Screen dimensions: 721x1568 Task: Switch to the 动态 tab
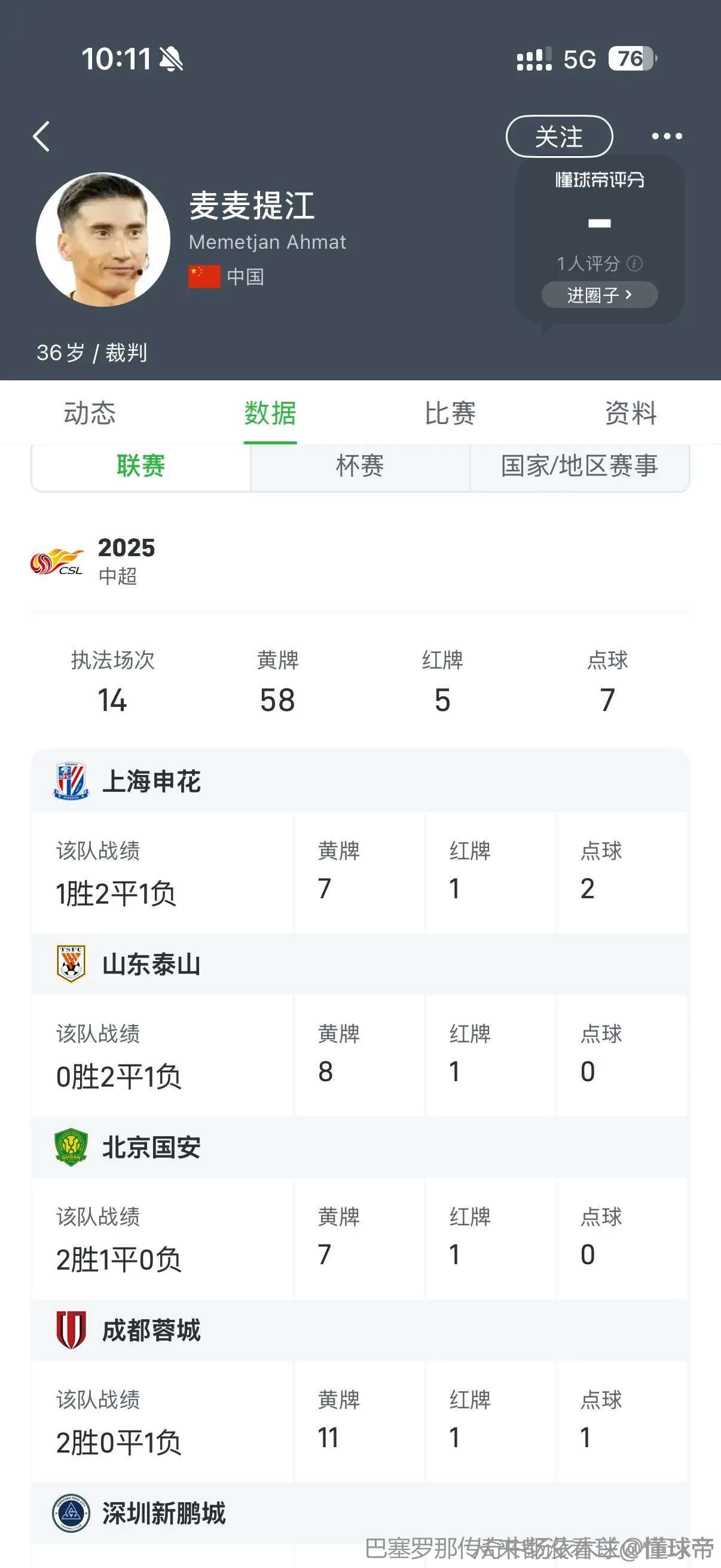(90, 413)
